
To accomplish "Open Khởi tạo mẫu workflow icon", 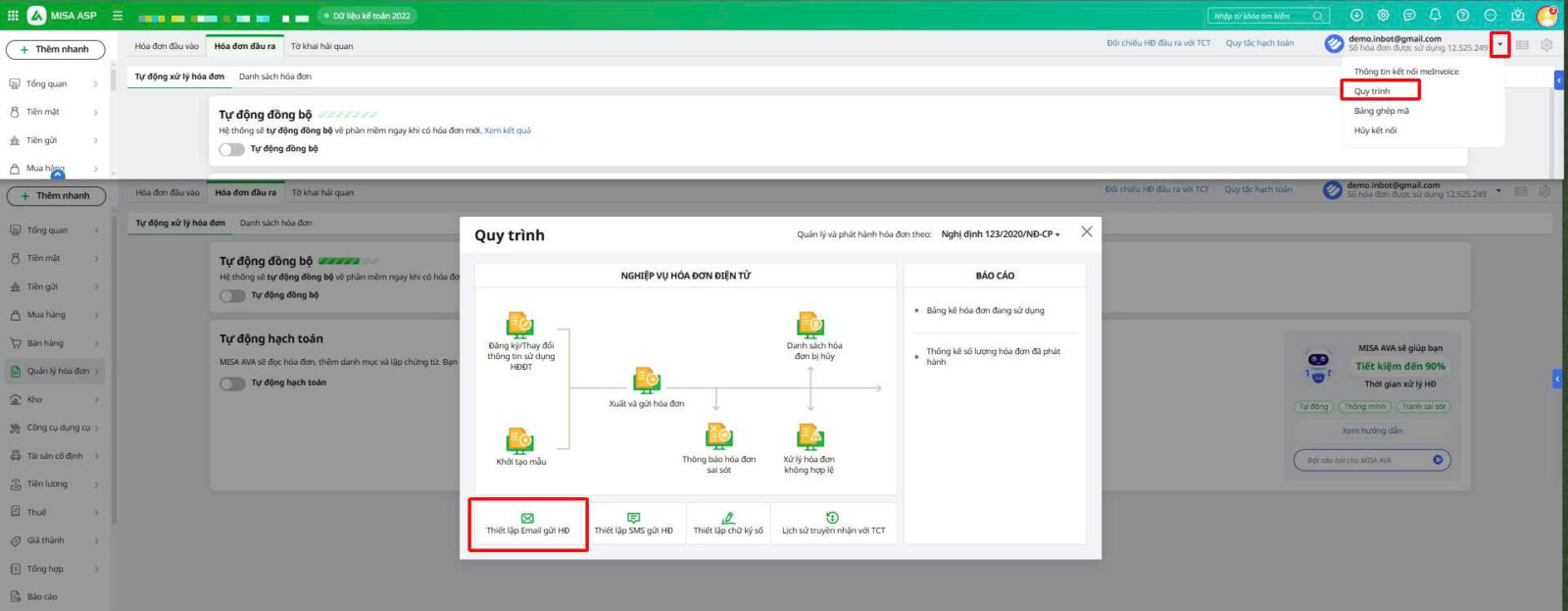I will [519, 439].
